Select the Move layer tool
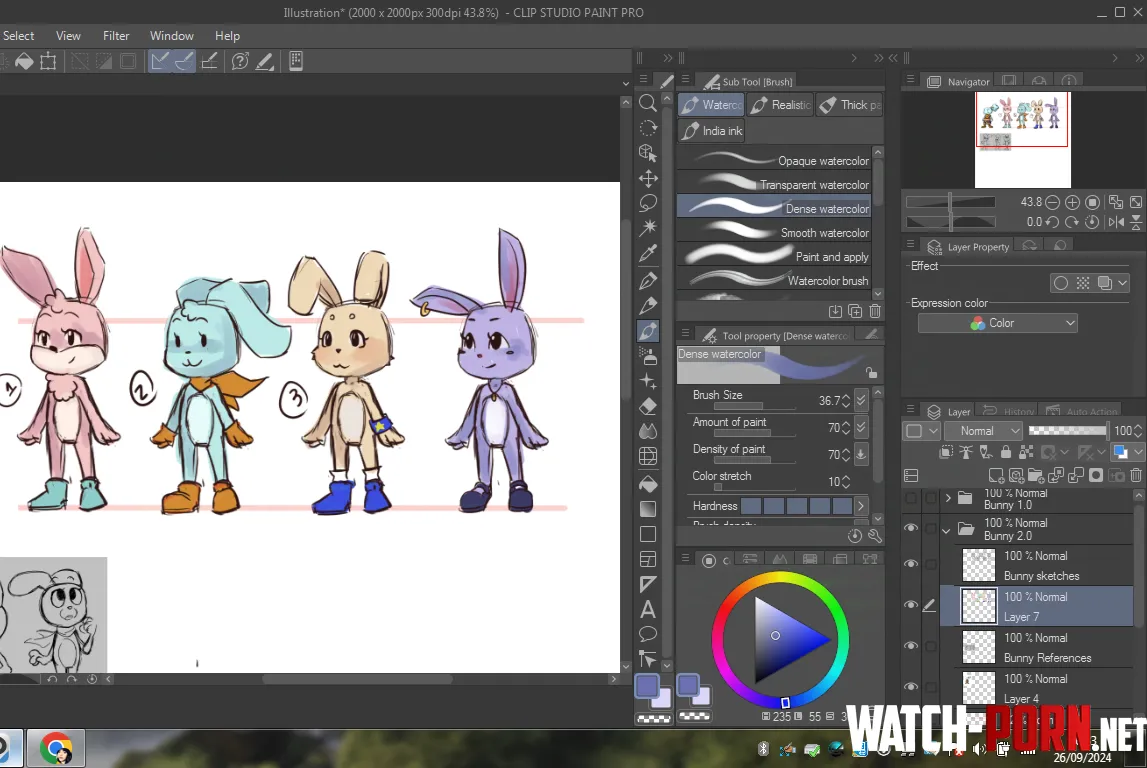 point(647,178)
